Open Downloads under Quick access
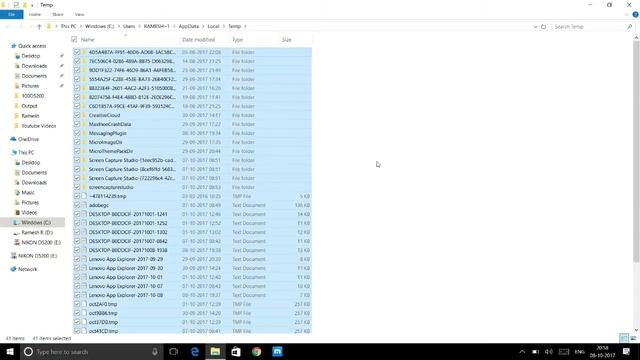Screen dimensions: 640x360 click(34, 66)
